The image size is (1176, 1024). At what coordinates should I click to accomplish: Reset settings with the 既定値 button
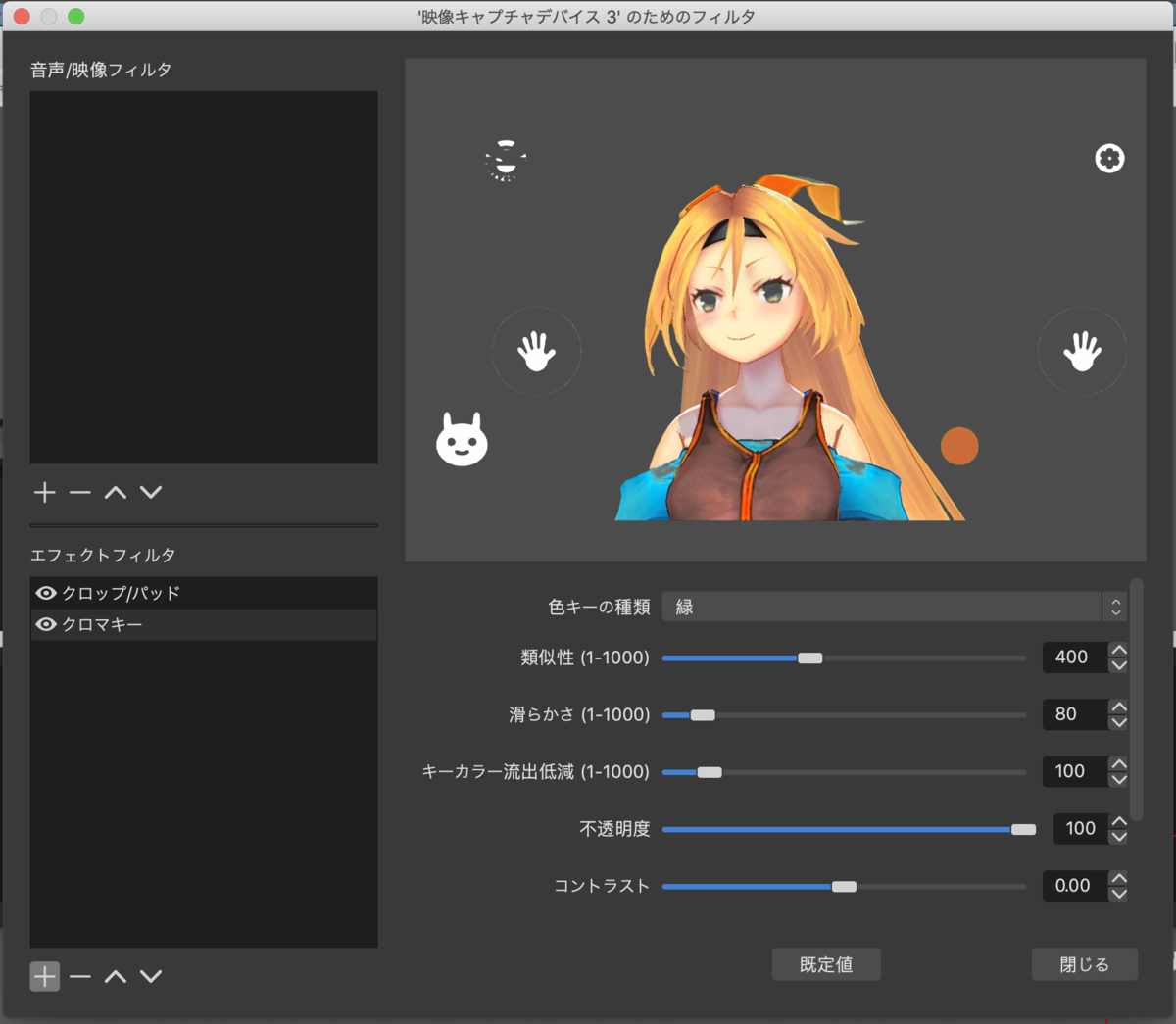click(x=826, y=964)
